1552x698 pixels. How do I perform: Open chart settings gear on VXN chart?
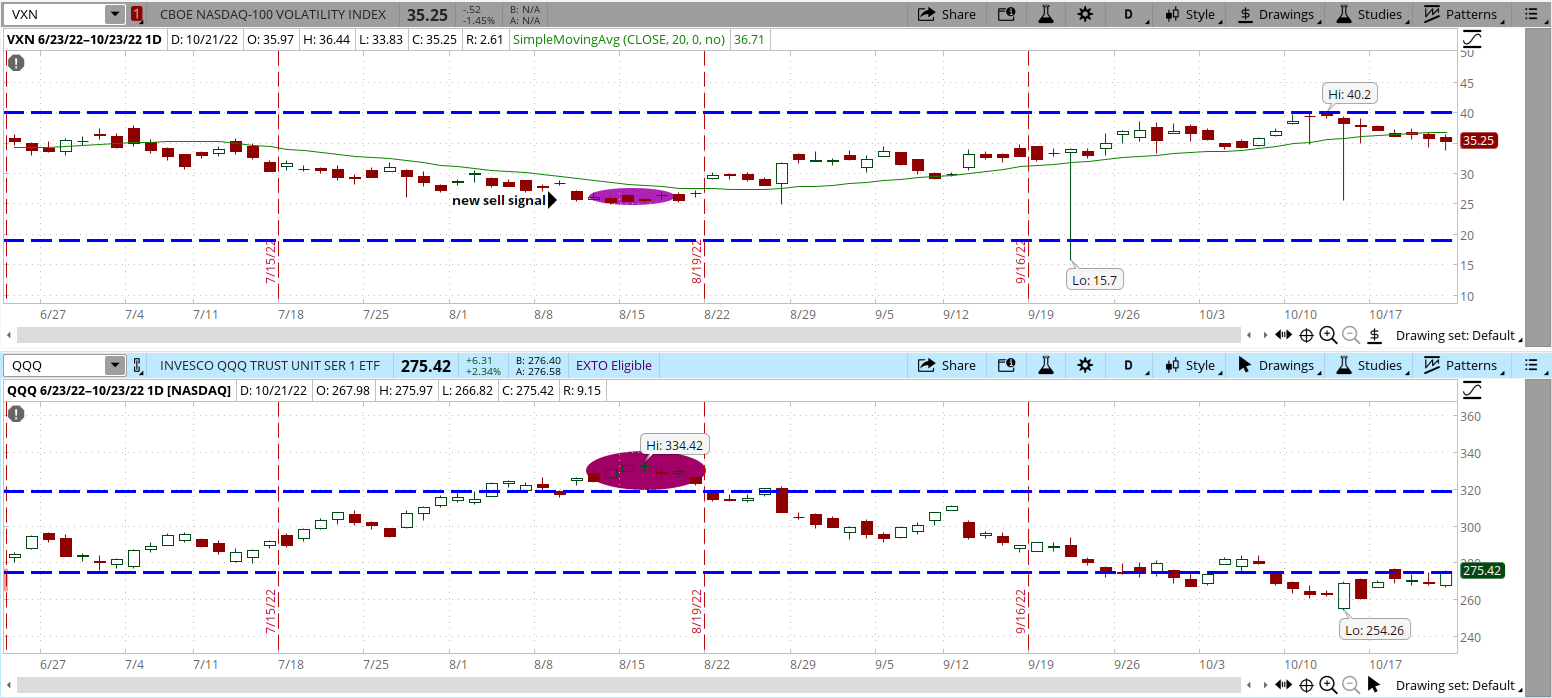(x=1085, y=14)
